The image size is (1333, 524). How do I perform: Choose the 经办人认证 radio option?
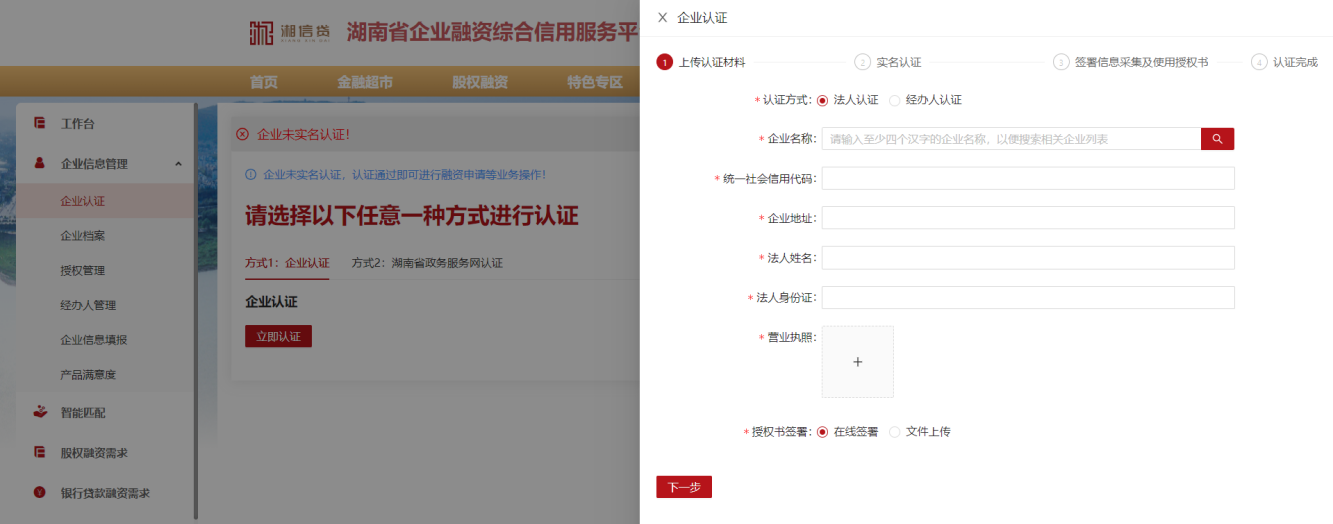(895, 100)
